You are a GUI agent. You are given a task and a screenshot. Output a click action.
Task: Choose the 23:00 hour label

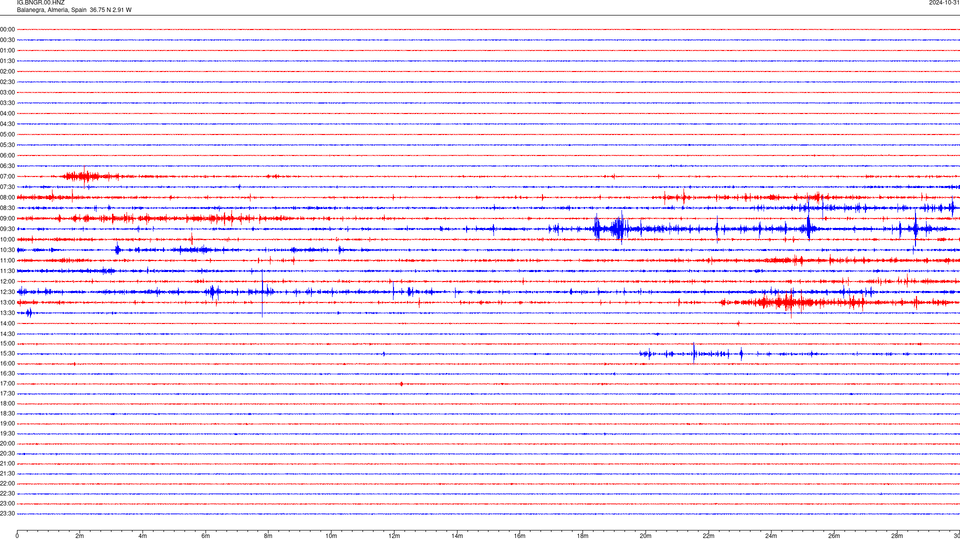point(7,504)
